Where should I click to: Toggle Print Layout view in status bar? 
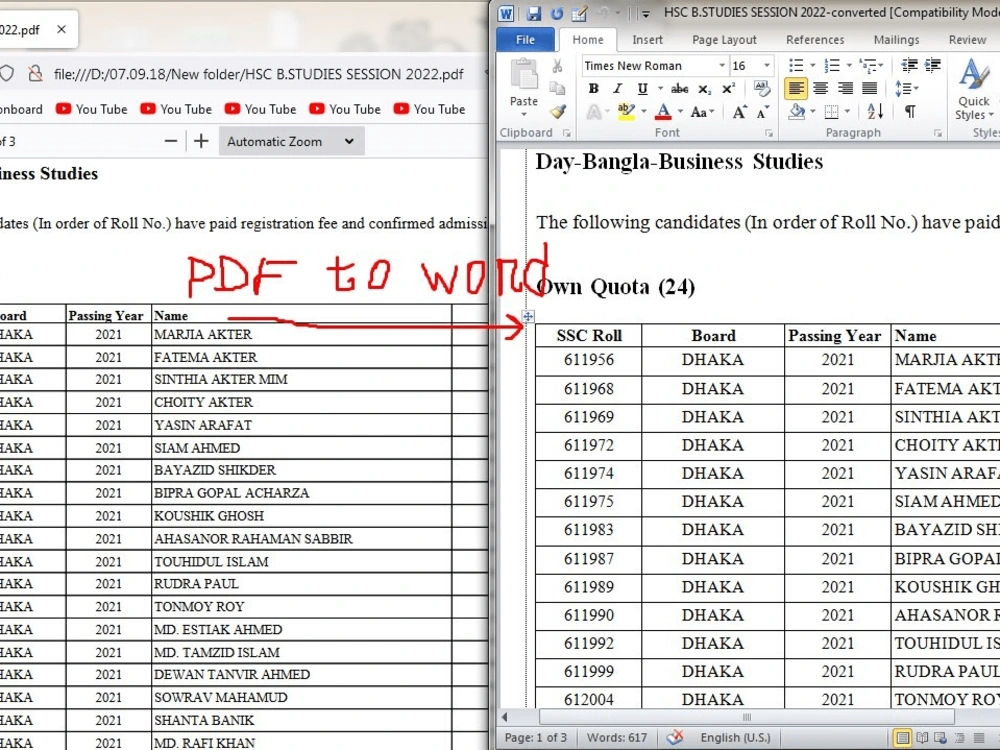(902, 738)
